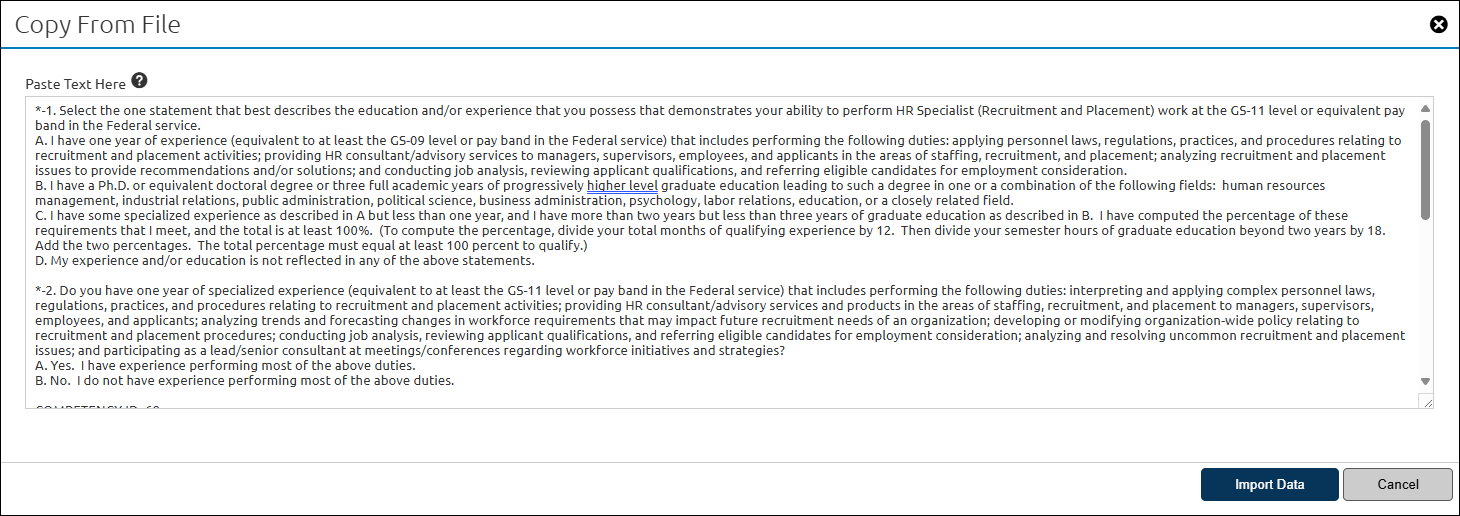Click the "Copy From File" dialog title
The image size is (1460, 516).
[x=98, y=25]
